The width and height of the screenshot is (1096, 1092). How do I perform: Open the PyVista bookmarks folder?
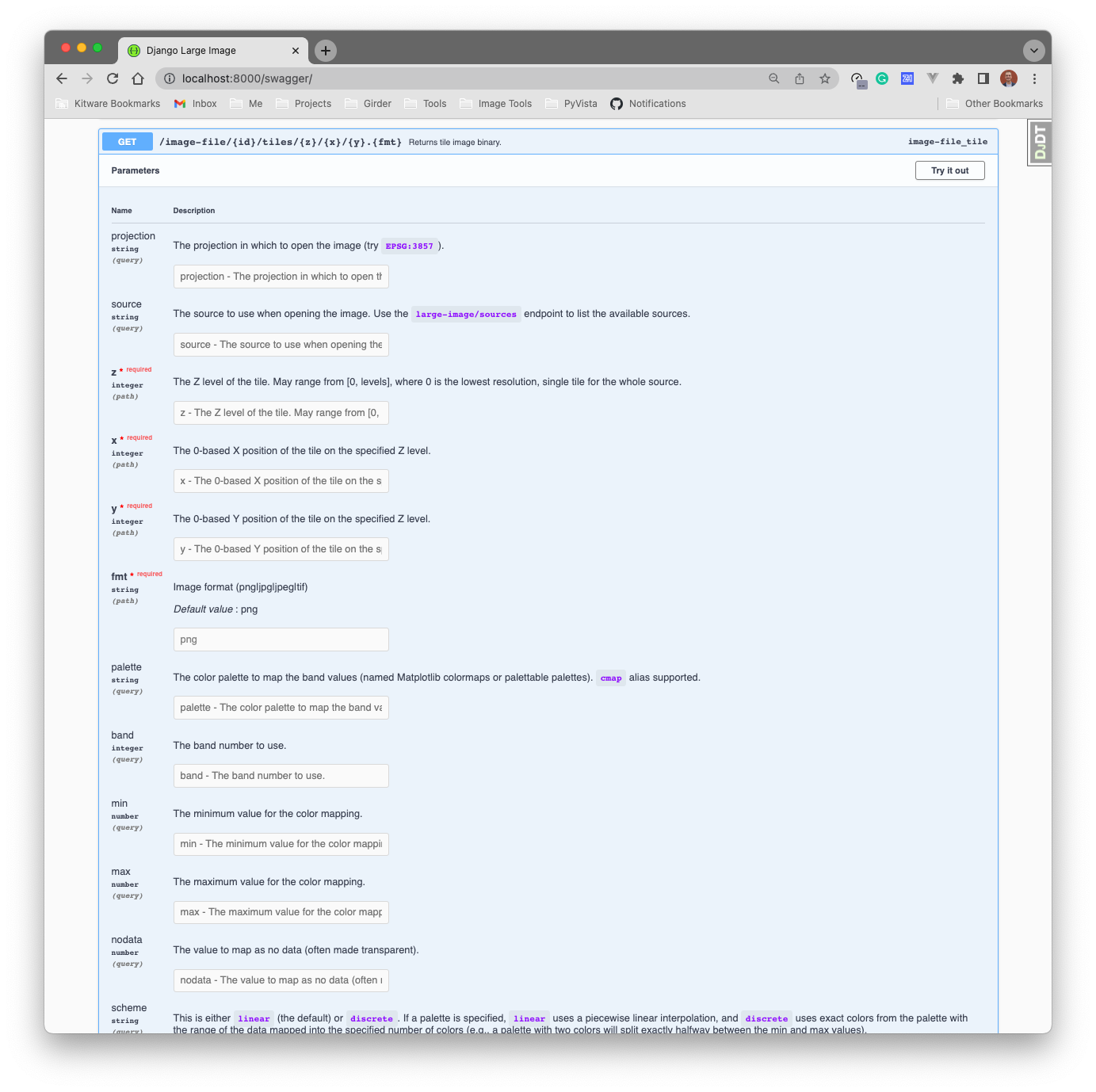point(571,104)
